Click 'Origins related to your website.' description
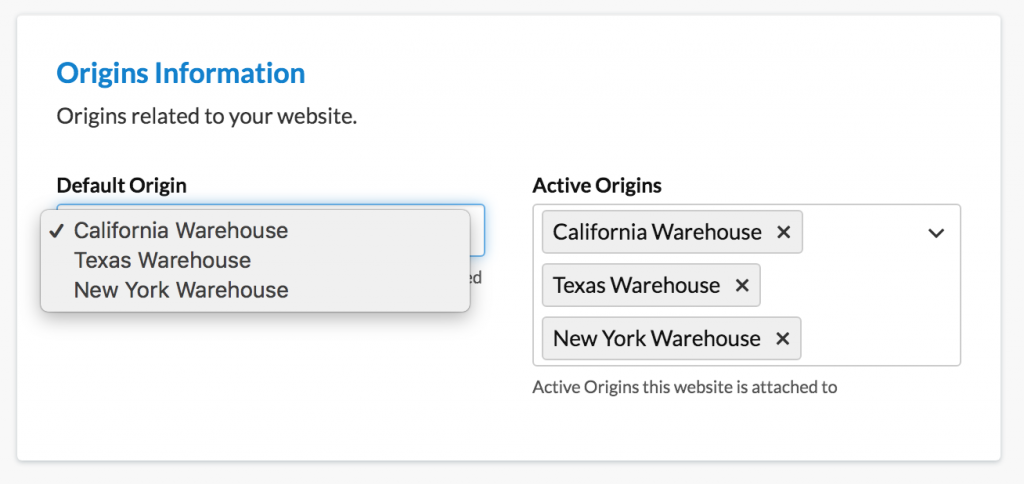1024x484 pixels. pyautogui.click(x=206, y=117)
